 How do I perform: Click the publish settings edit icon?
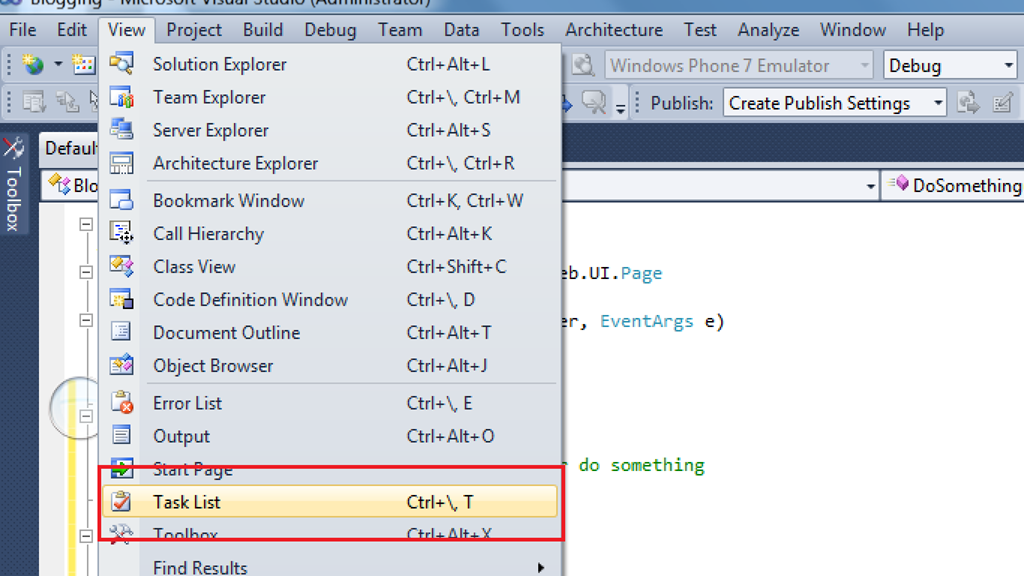[x=1002, y=103]
